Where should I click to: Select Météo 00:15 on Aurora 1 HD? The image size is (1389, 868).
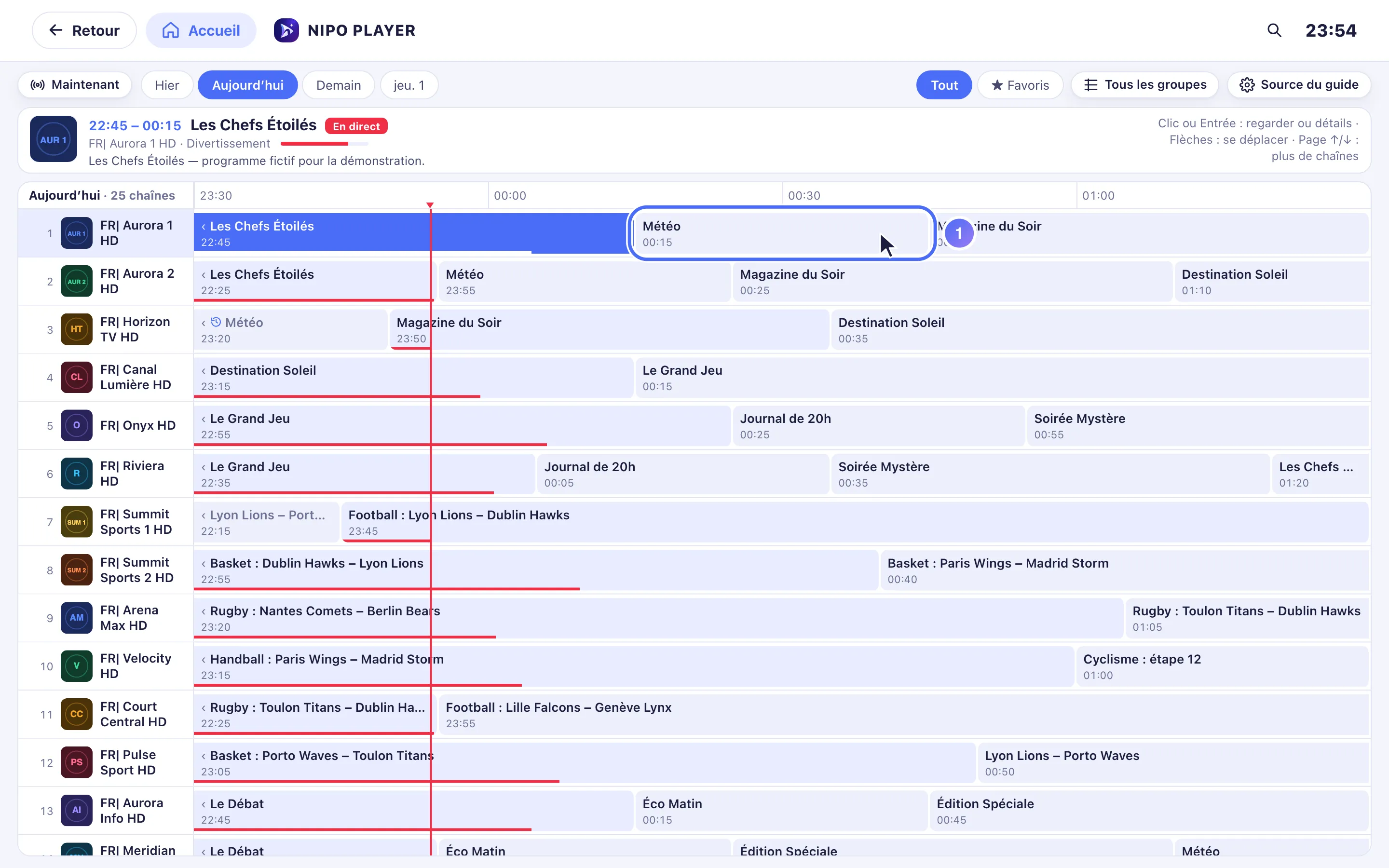pos(781,234)
